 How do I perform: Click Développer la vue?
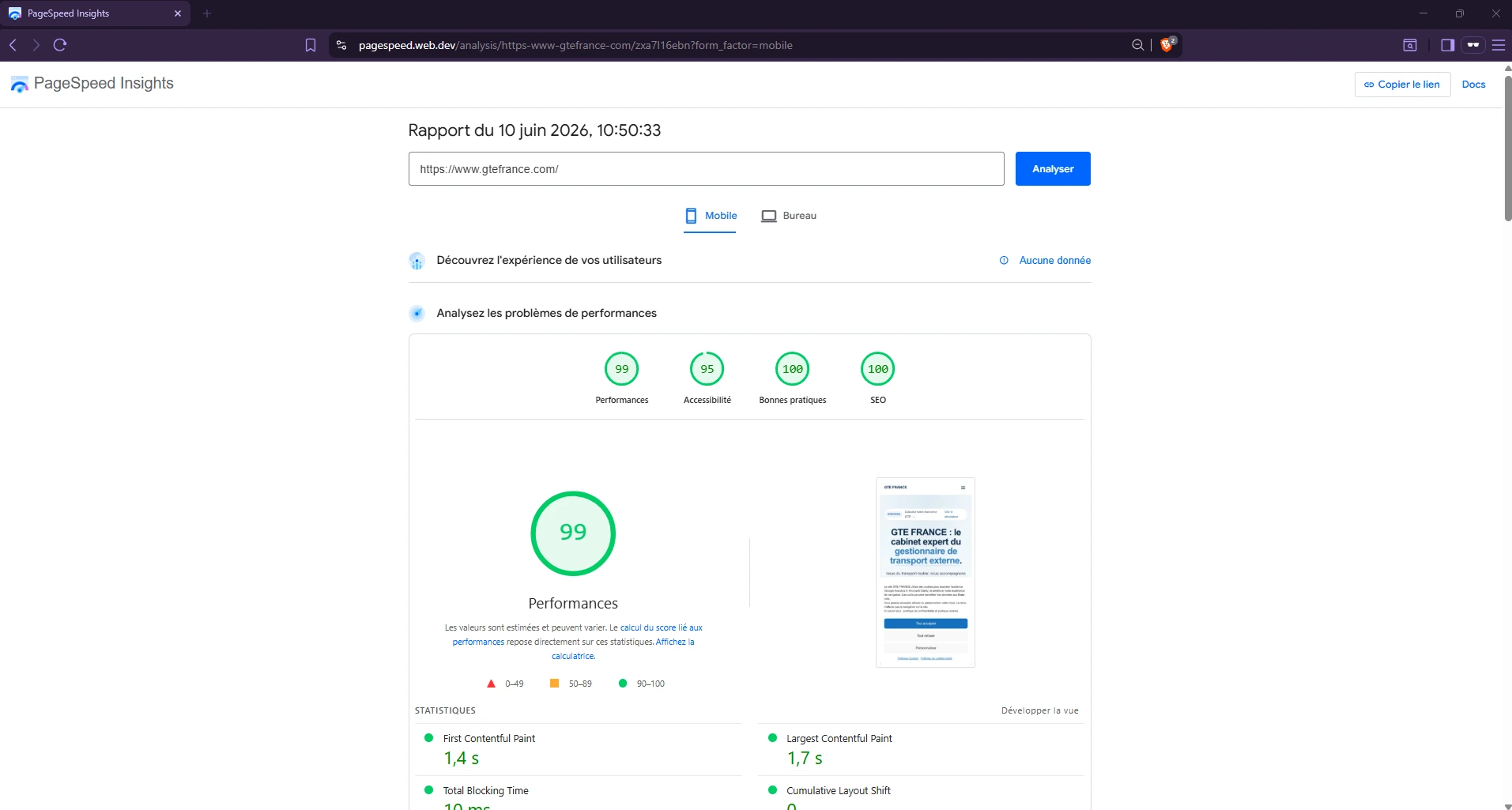click(1039, 710)
